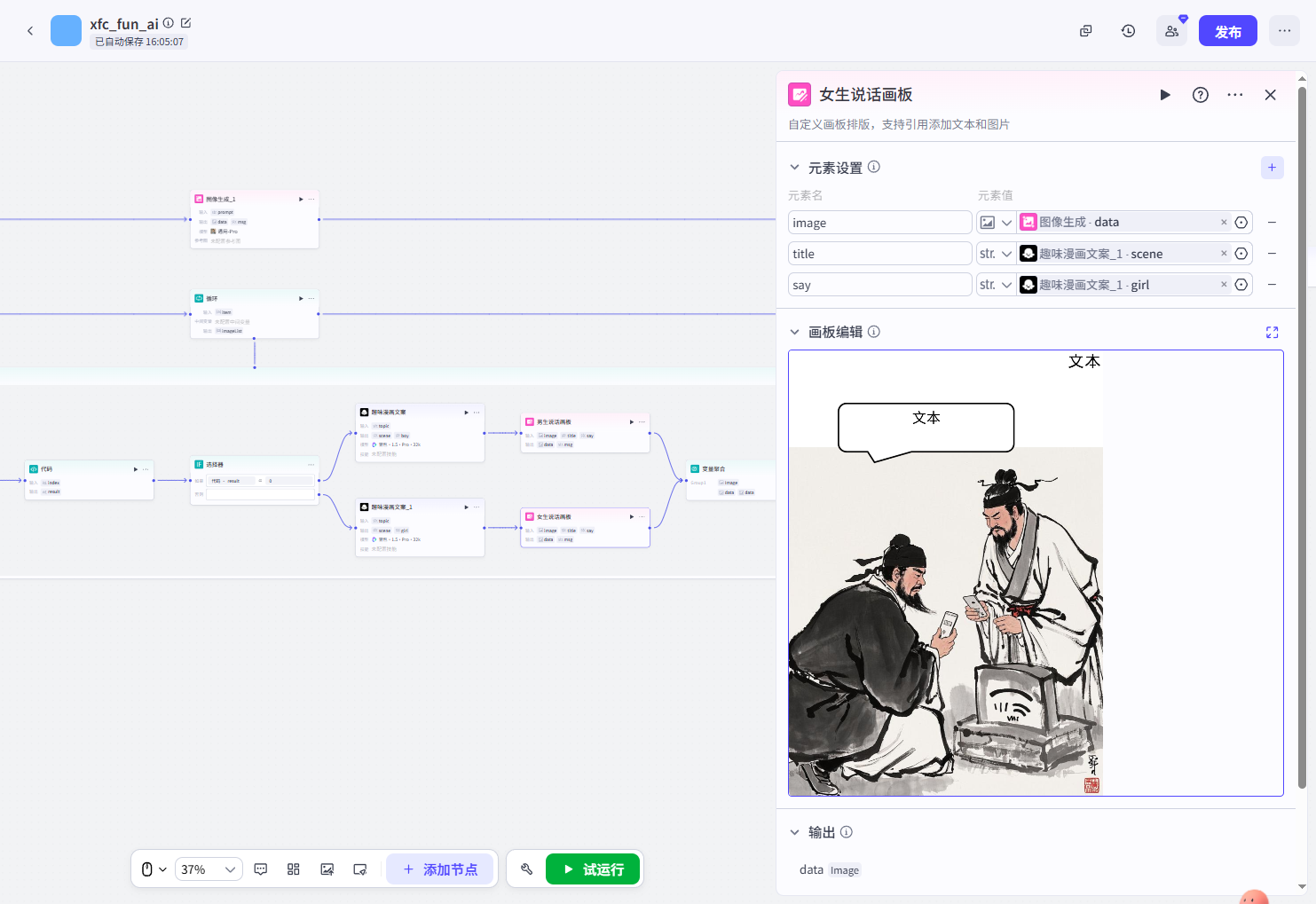Click the minimap icon in bottom toolbar
Viewport: 1316px width, 904px height.
359,869
